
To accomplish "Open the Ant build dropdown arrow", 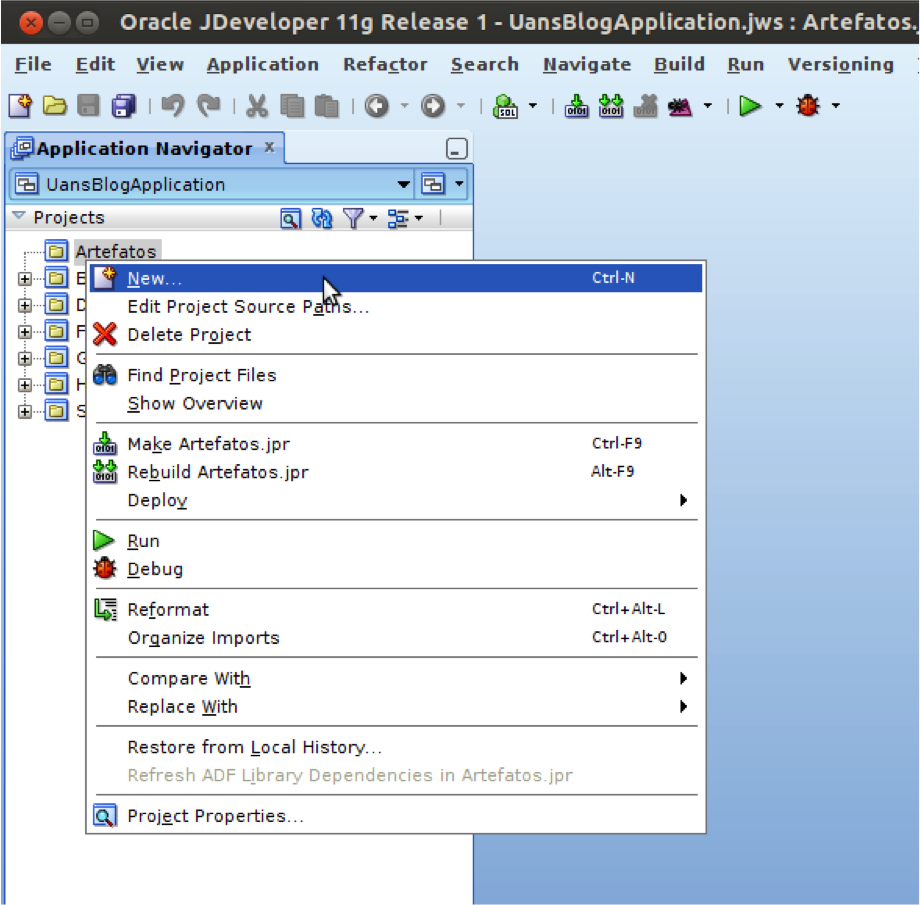I will (x=708, y=106).
